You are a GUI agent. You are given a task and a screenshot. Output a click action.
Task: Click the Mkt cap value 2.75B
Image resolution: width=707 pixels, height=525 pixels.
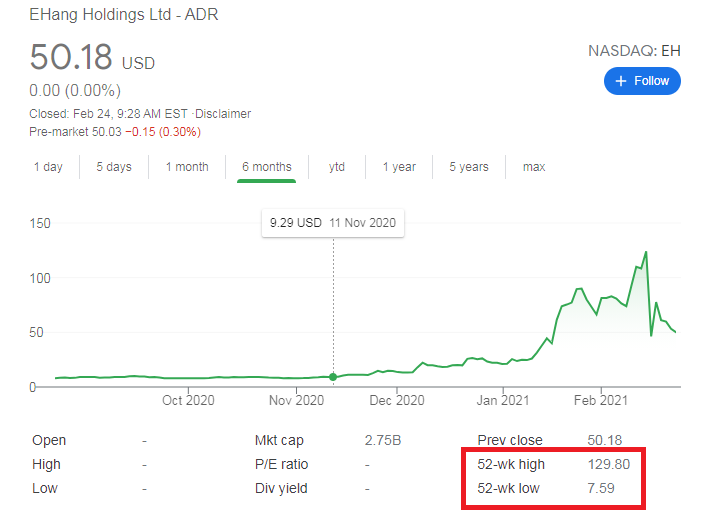[383, 440]
